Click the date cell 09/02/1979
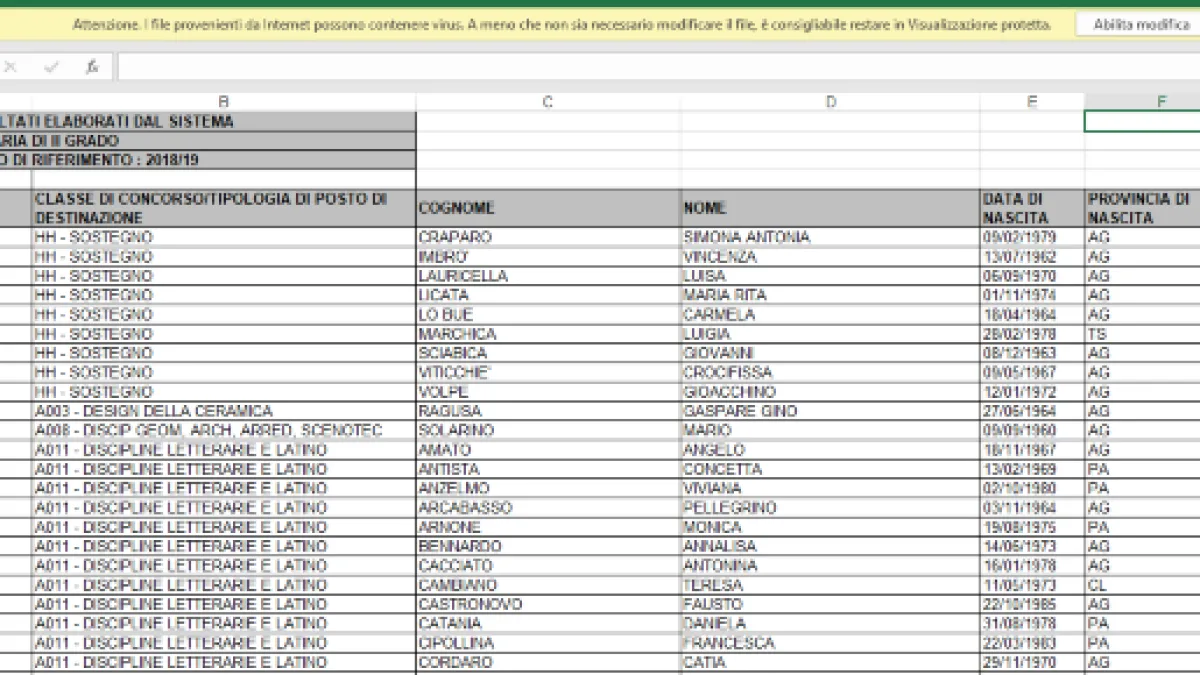The height and width of the screenshot is (675, 1200). point(1032,237)
